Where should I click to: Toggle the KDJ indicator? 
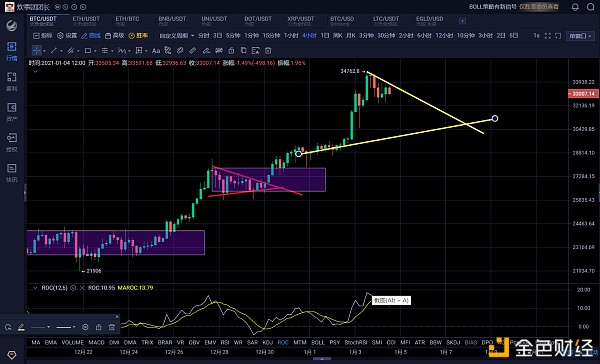coord(268,342)
